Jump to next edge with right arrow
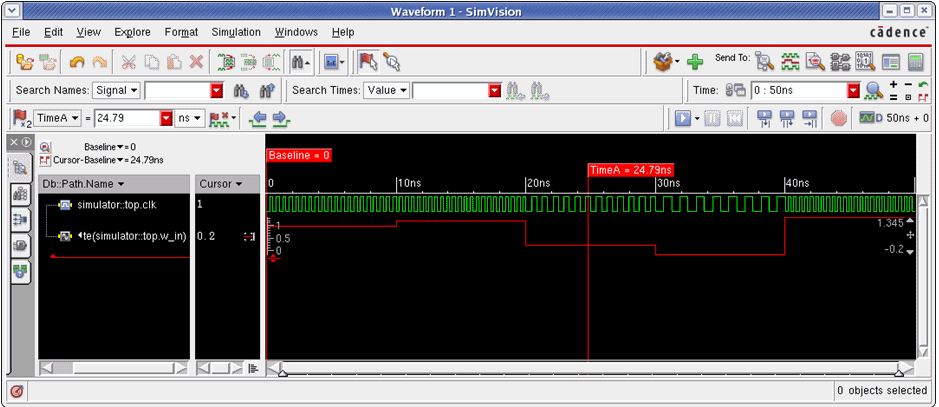 click(281, 118)
